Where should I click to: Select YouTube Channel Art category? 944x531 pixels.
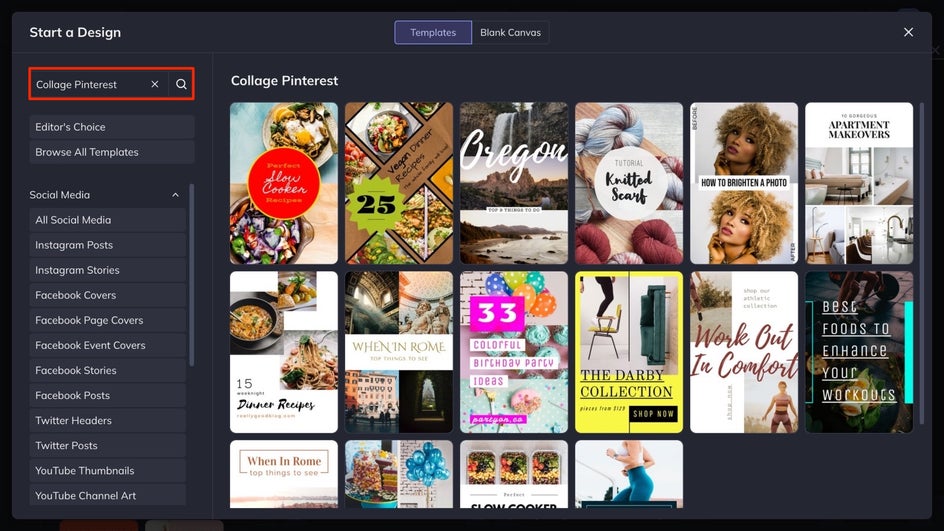(x=108, y=495)
